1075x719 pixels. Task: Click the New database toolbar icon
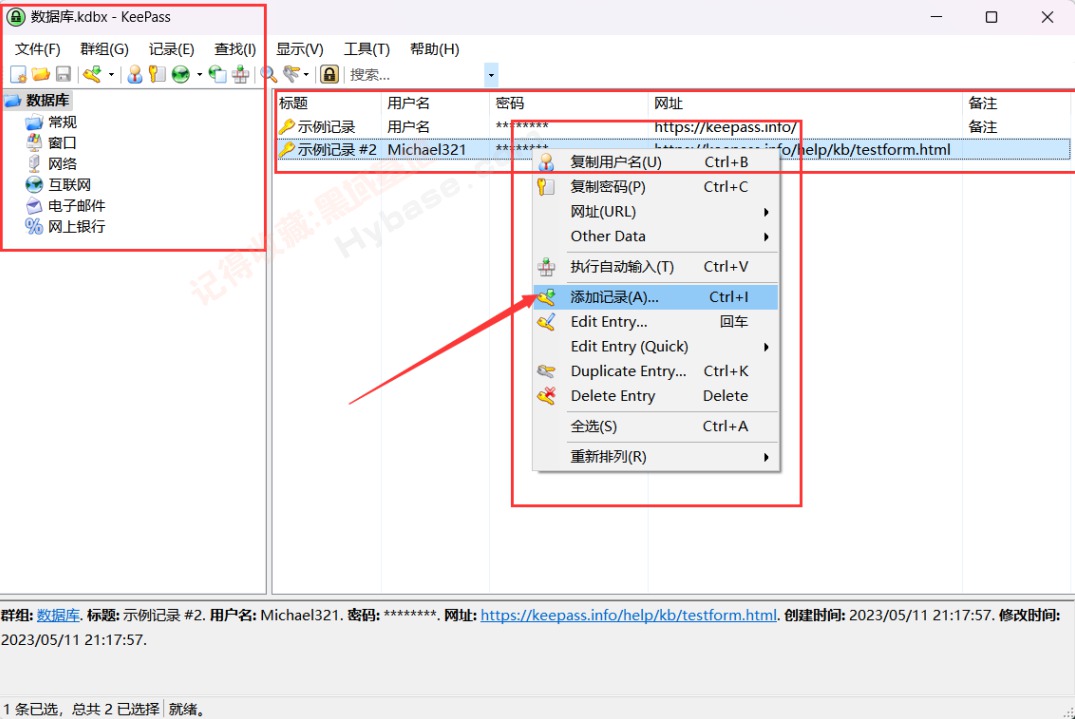(x=19, y=74)
